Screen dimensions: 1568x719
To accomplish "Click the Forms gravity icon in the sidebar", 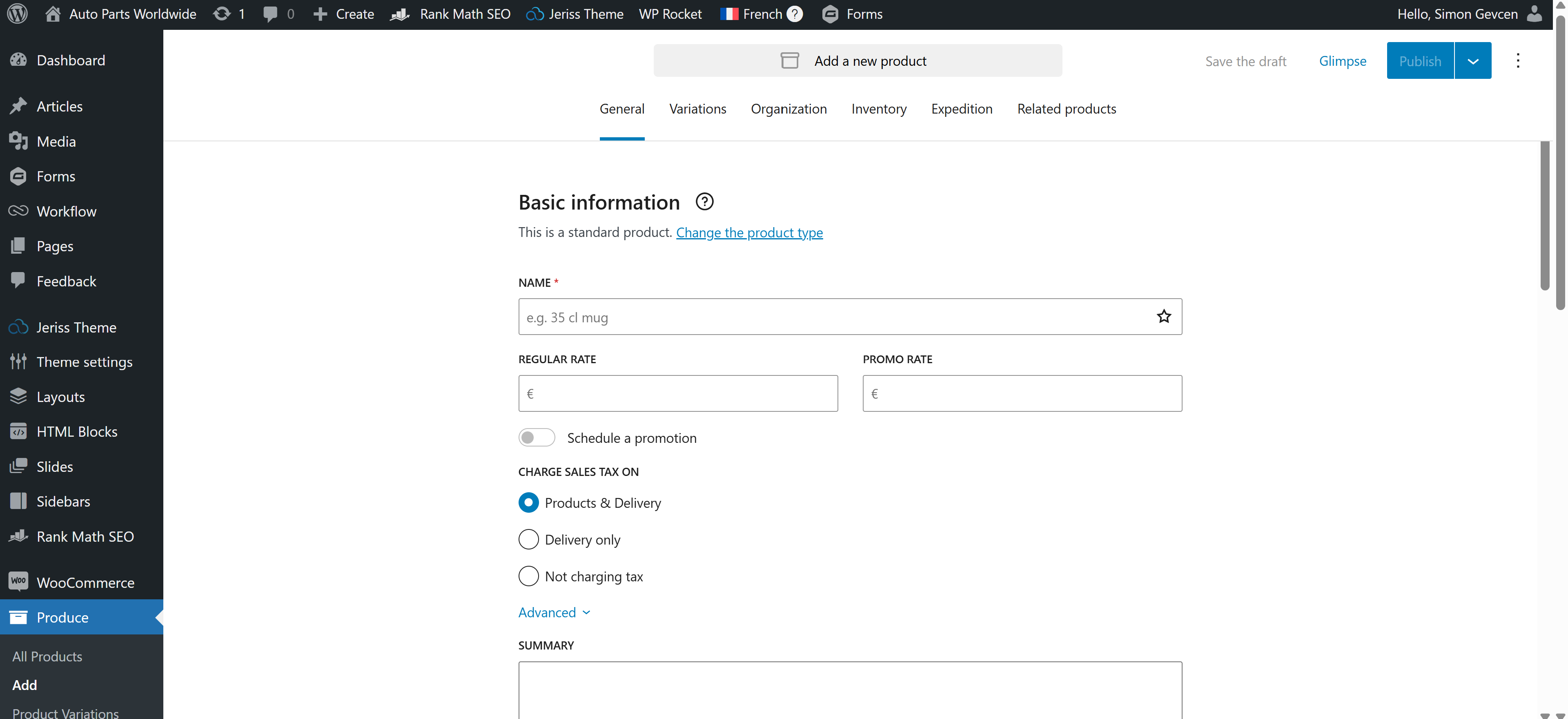I will click(18, 176).
